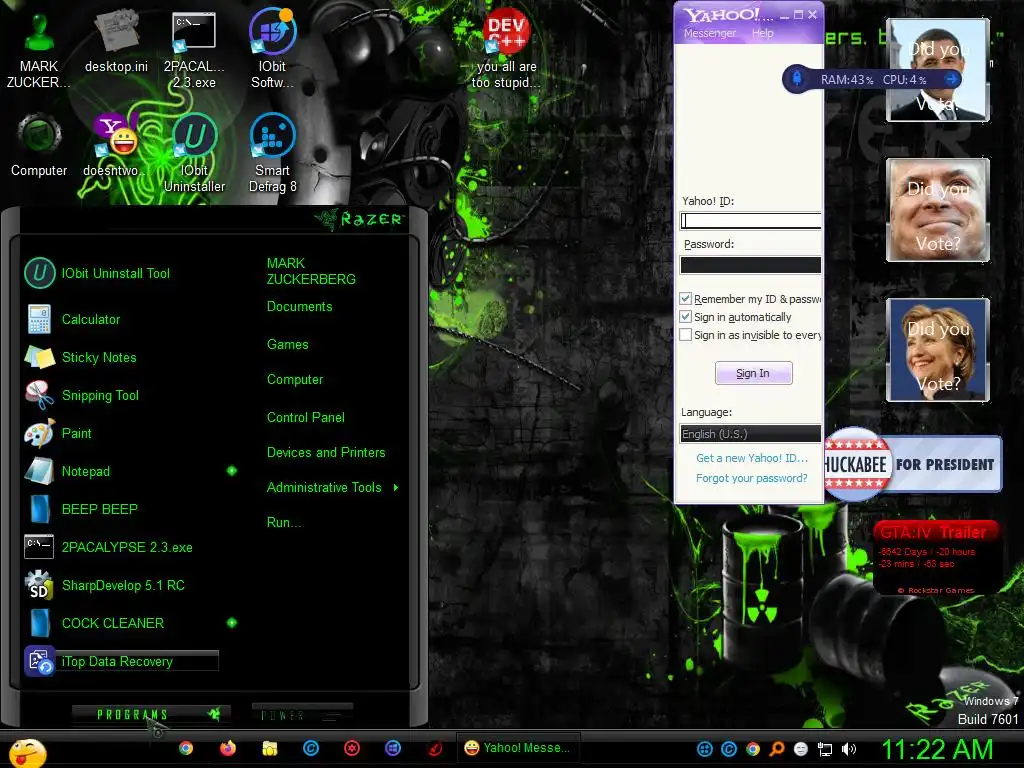The height and width of the screenshot is (768, 1024).
Task: Enable Sign in as invisible to everyone
Action: pyautogui.click(x=685, y=335)
